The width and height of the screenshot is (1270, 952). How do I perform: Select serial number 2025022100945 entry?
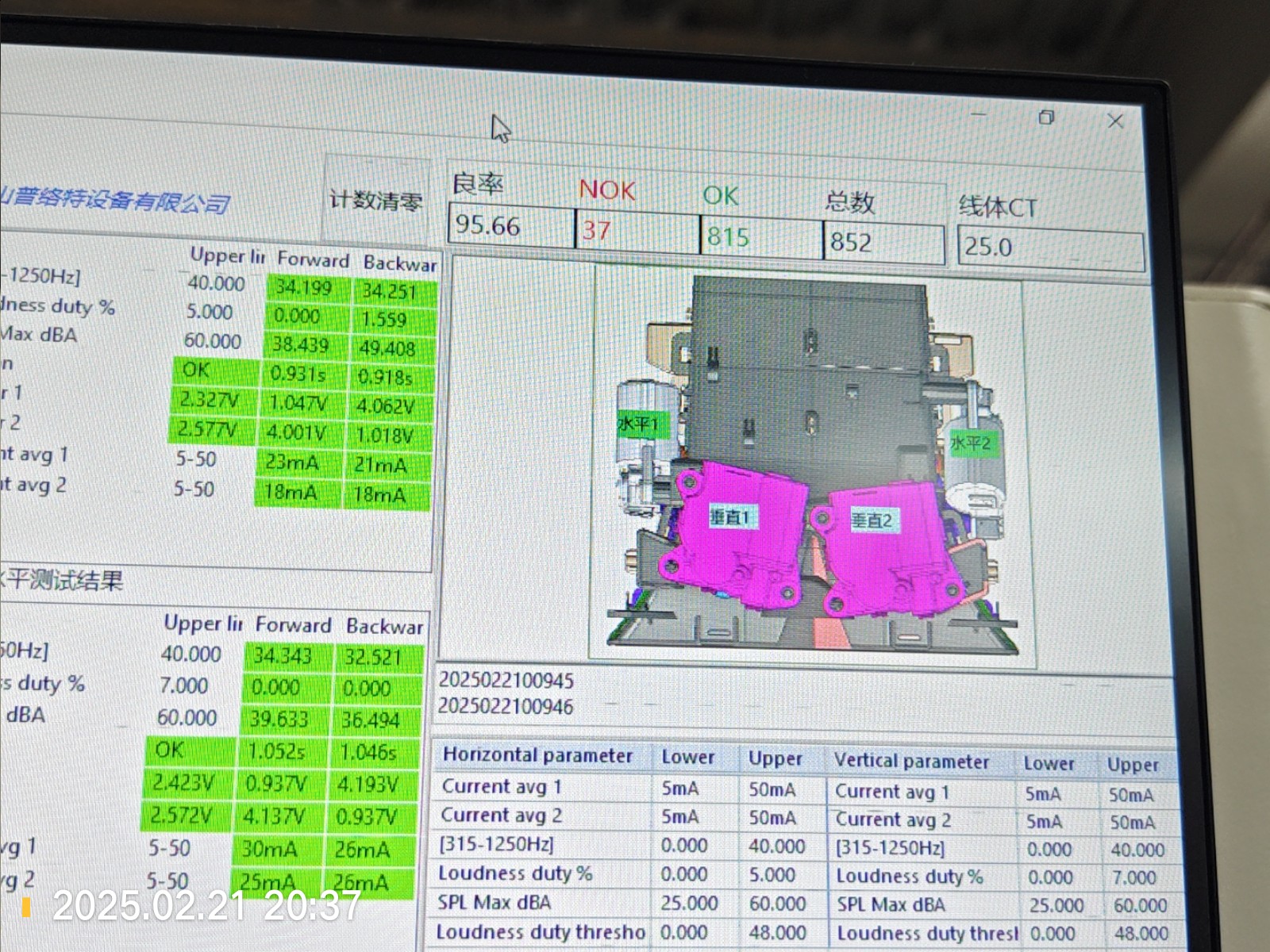(x=506, y=681)
